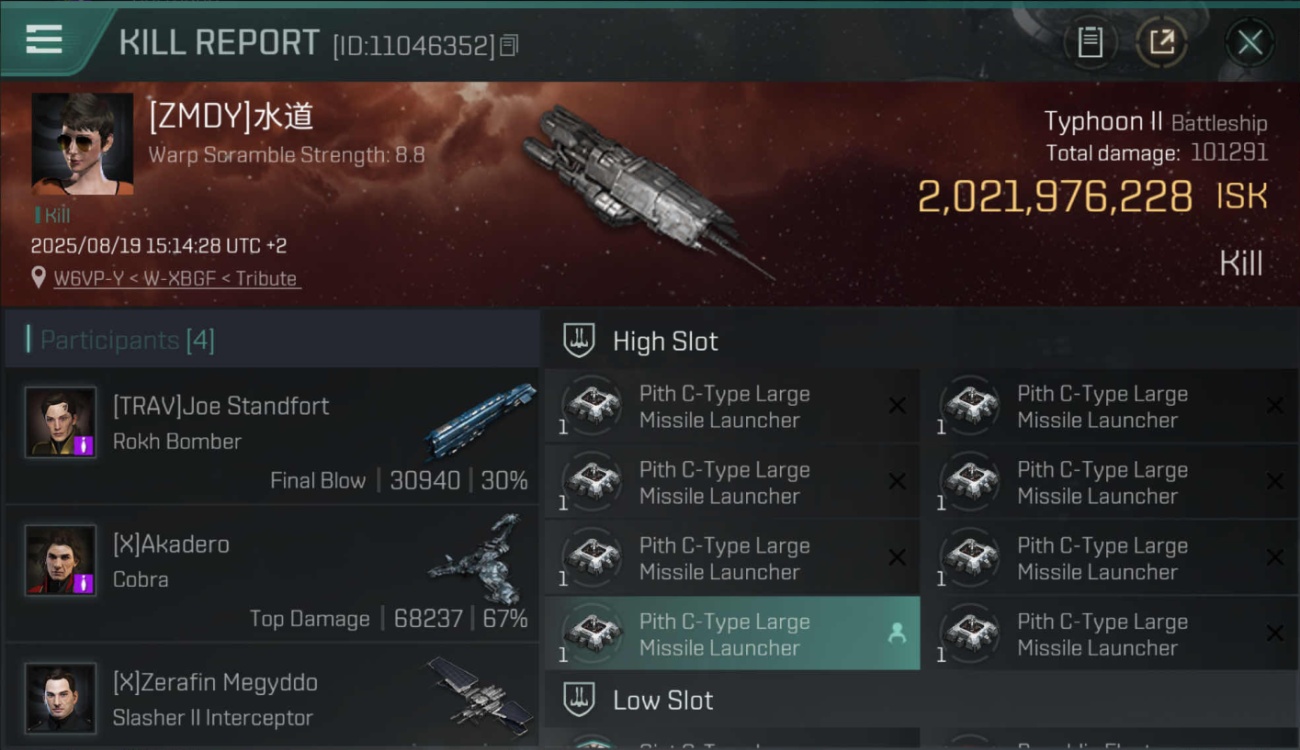
Task: Select the Slasher II Interceptor ship icon
Action: coord(480,695)
